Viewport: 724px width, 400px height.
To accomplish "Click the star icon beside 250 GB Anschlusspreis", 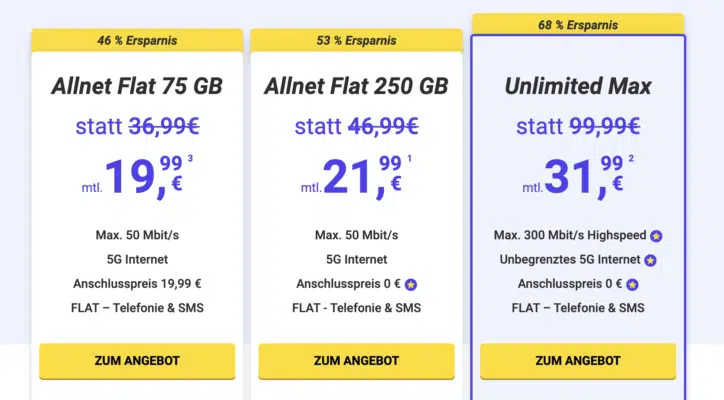I will click(x=411, y=285).
